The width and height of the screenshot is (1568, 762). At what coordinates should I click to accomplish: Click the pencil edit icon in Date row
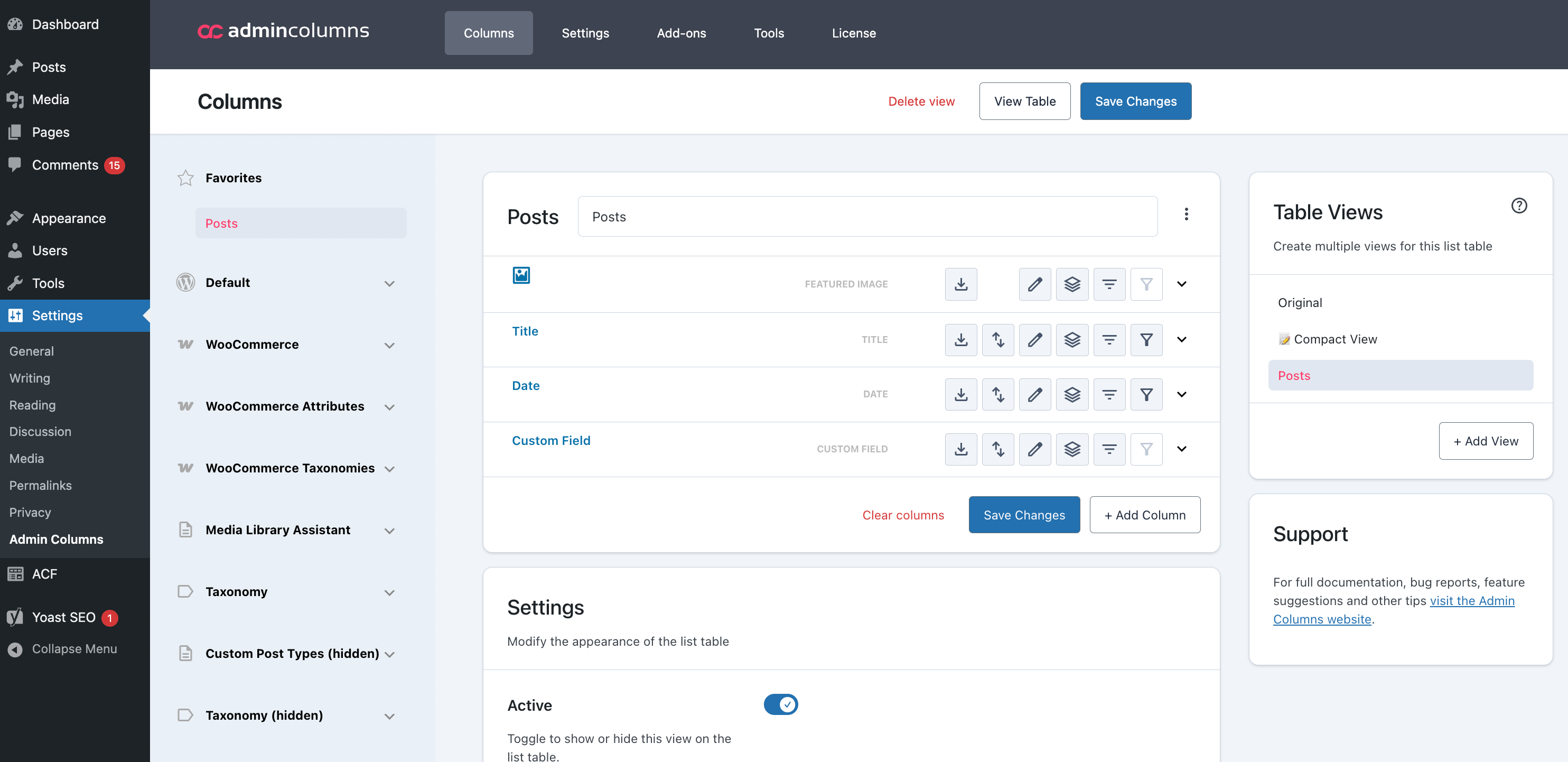[x=1035, y=394]
